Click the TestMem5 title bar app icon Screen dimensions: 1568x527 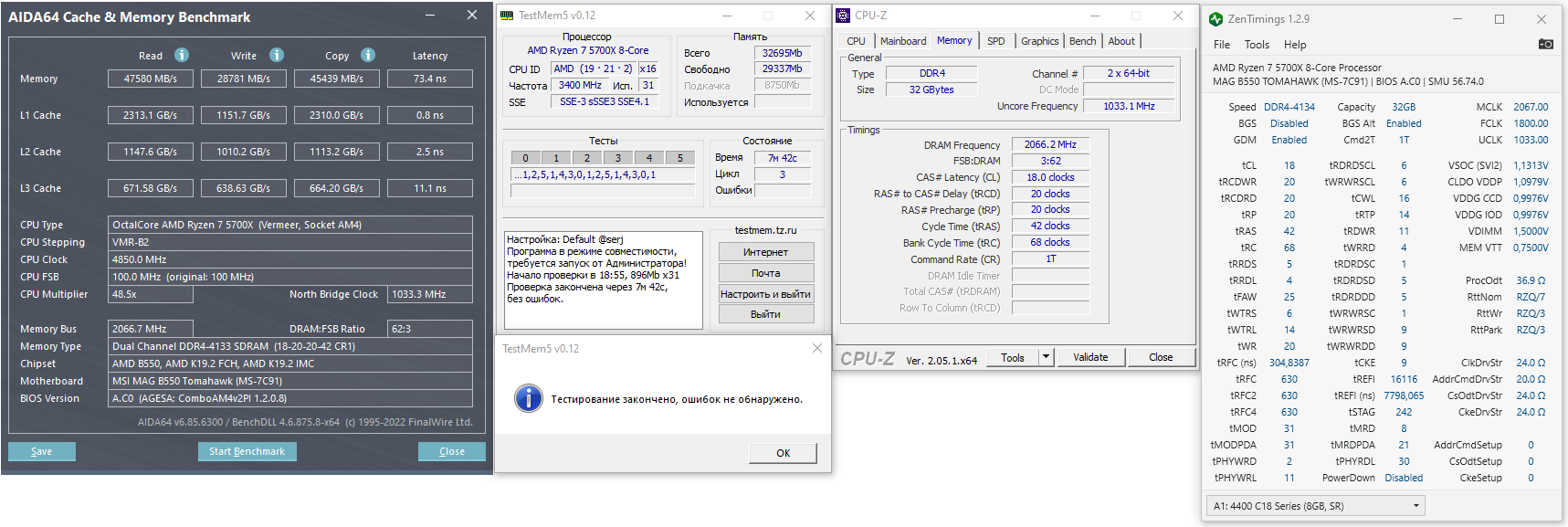507,16
